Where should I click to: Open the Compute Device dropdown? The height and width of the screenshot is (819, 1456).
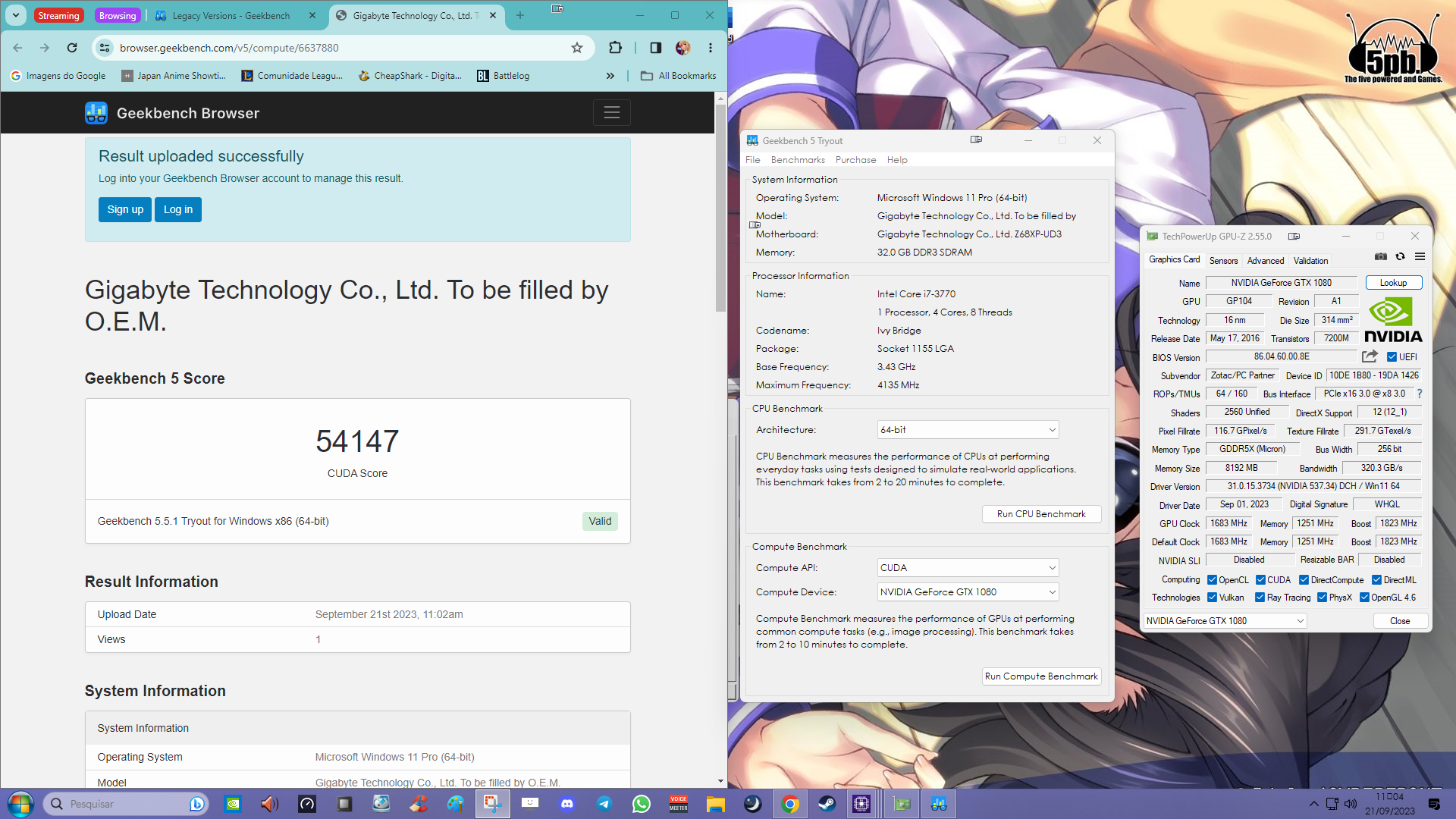(968, 592)
